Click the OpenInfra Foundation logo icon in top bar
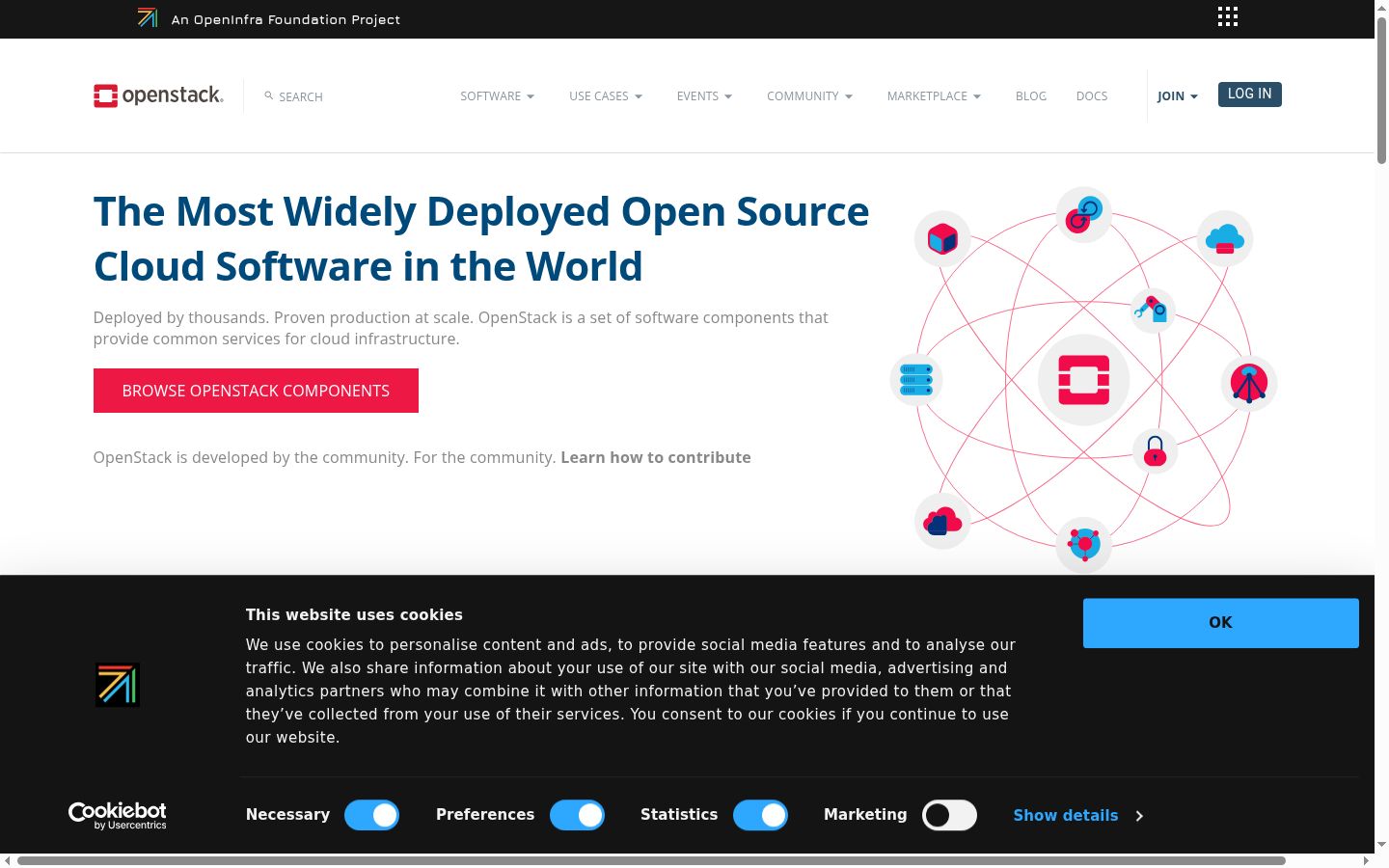The width and height of the screenshot is (1389, 868). pos(148,17)
